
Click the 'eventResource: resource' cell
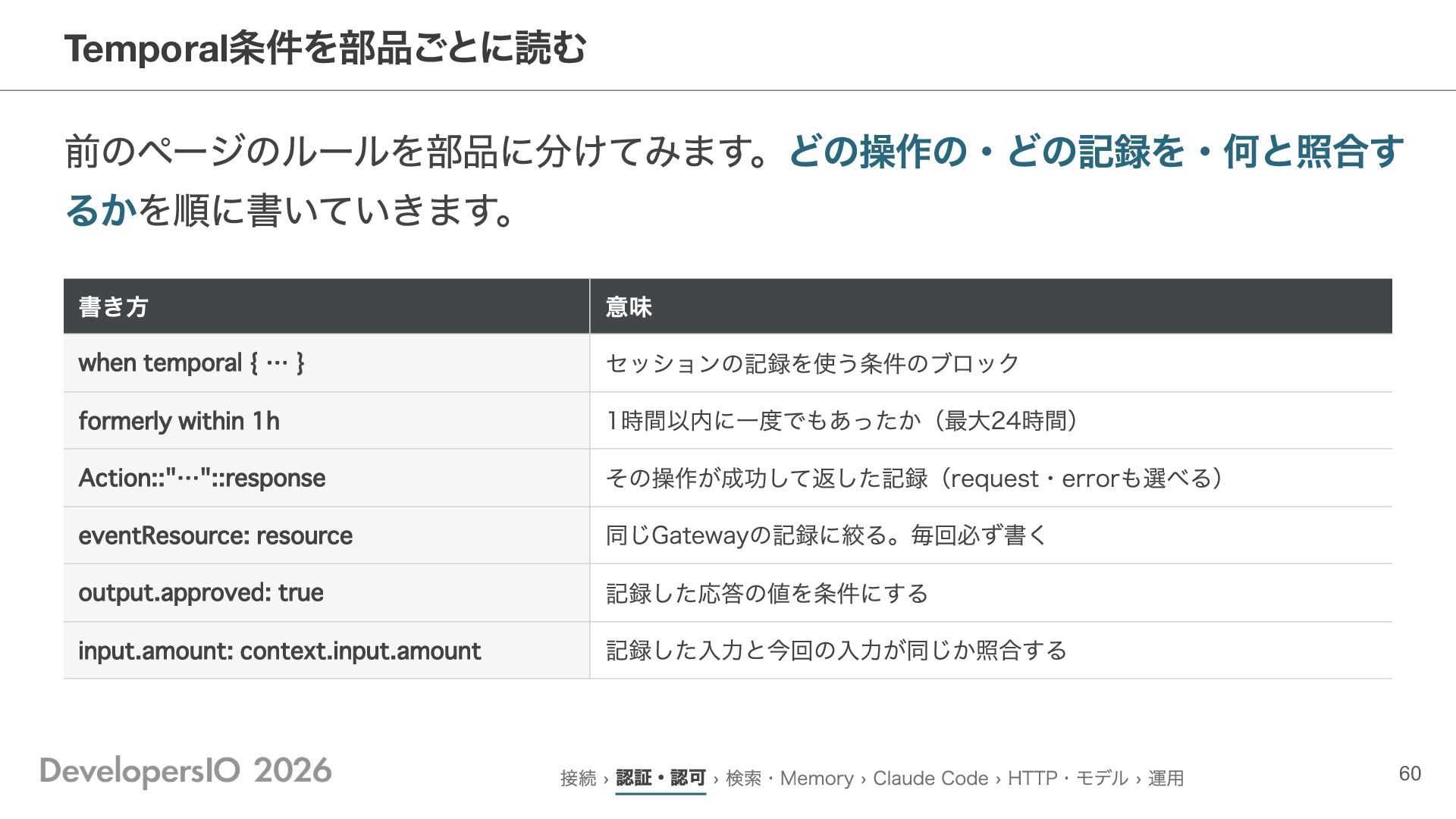point(326,535)
